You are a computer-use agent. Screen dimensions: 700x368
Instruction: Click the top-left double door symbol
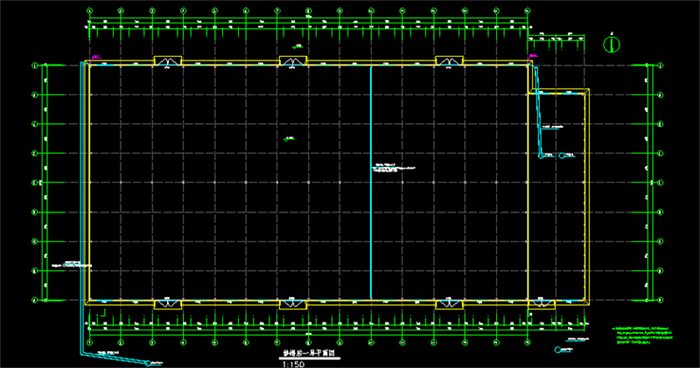coord(167,61)
